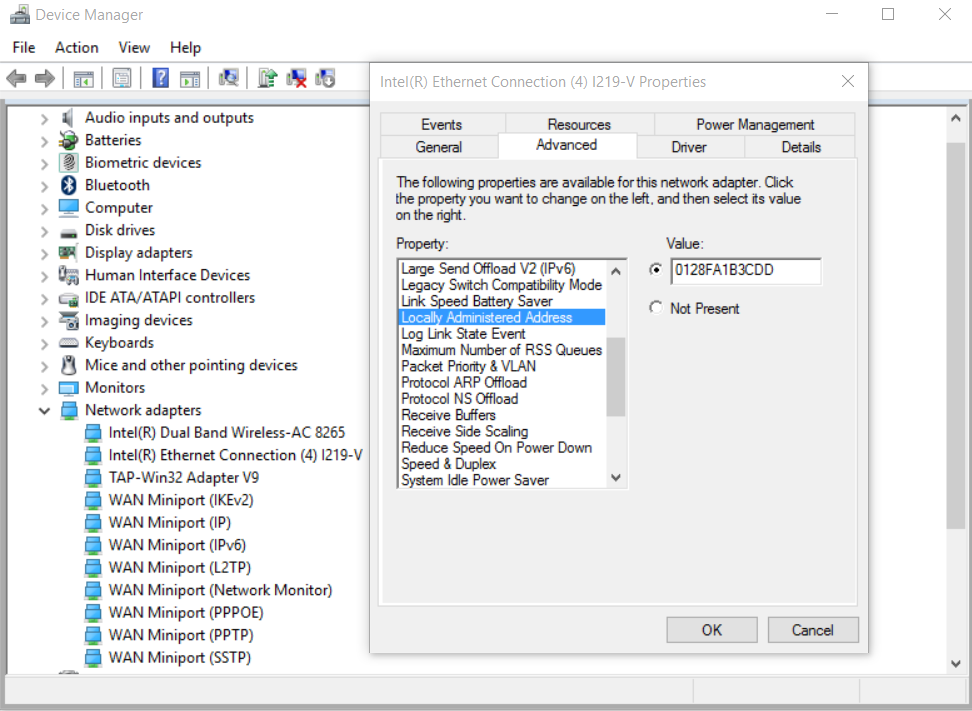Collapse the Network adapters category

pyautogui.click(x=44, y=410)
